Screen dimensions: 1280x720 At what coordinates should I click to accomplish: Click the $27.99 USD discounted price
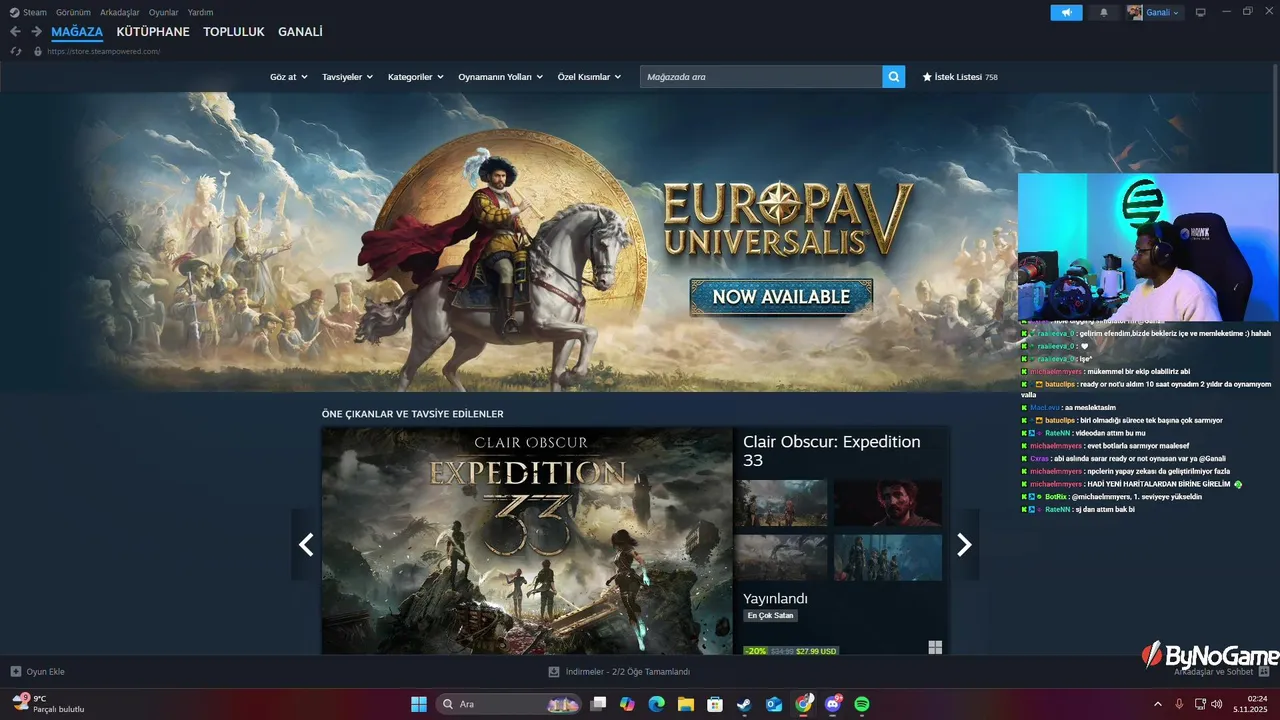[816, 651]
